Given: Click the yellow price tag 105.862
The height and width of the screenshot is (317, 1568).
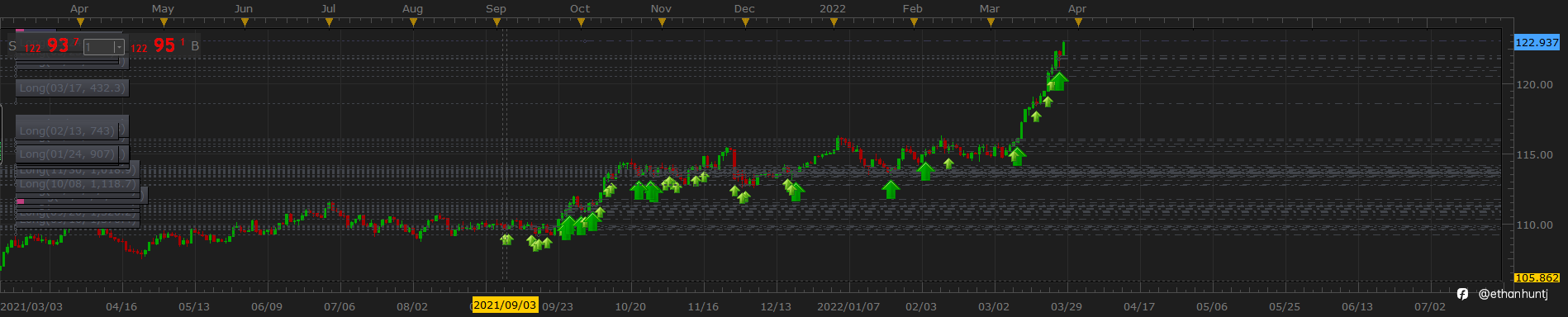Looking at the screenshot, I should (1537, 277).
